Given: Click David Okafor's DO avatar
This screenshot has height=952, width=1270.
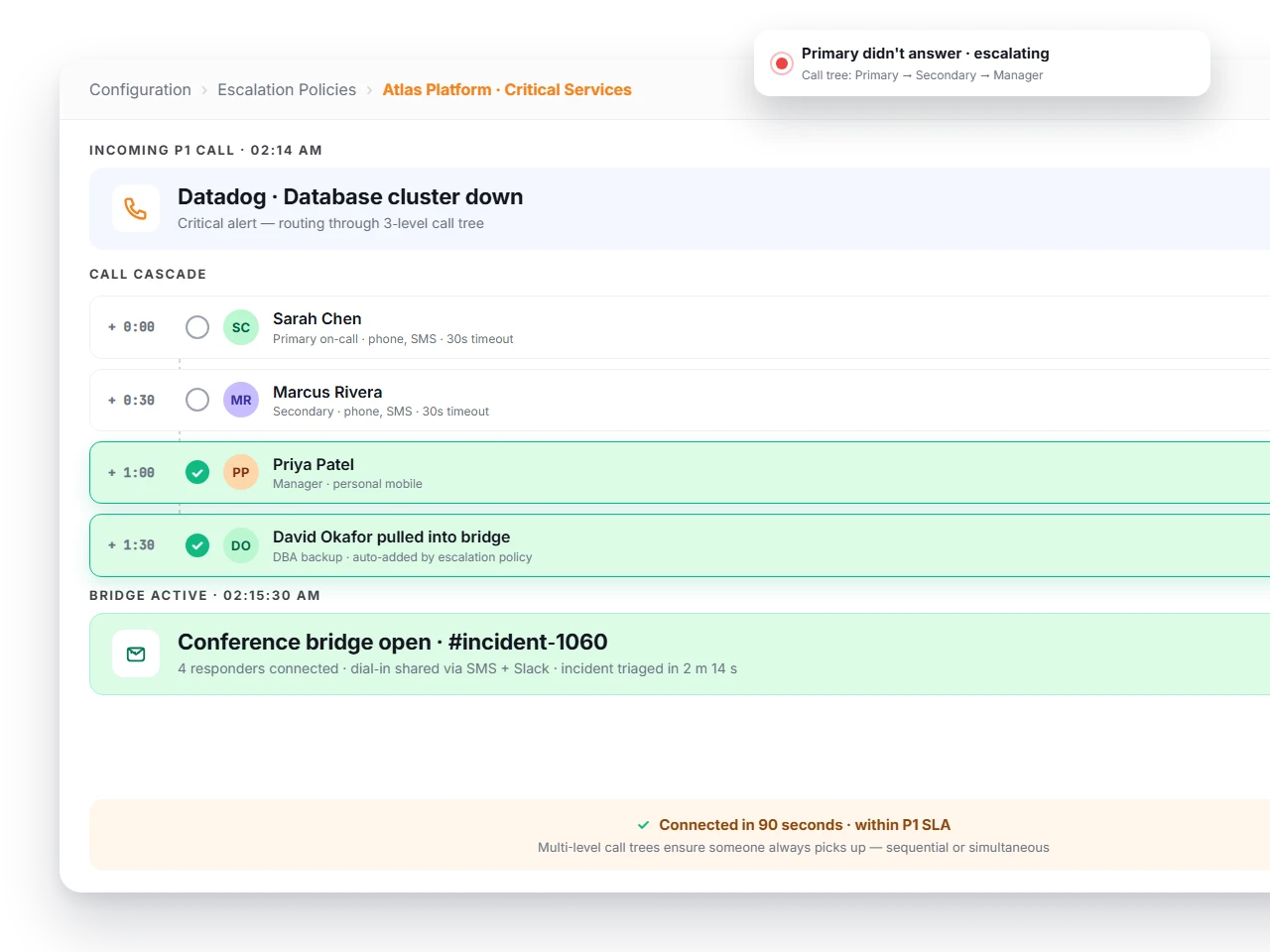Looking at the screenshot, I should point(241,545).
